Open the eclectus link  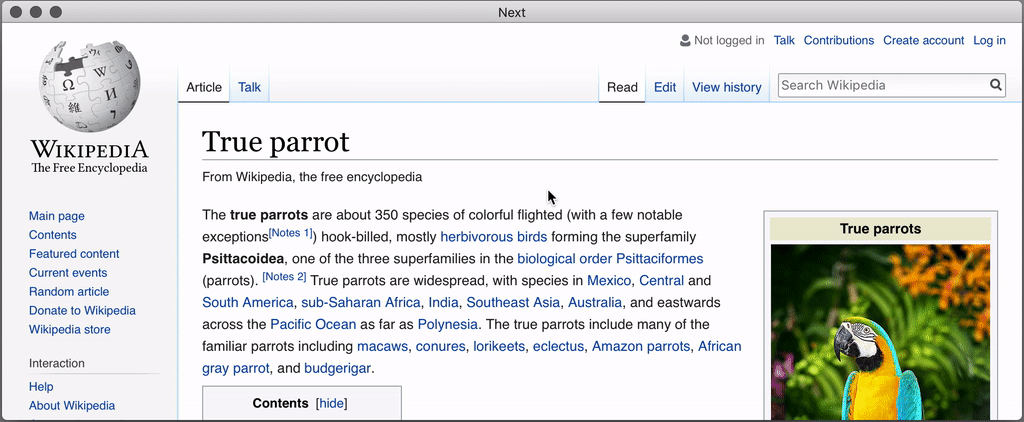click(x=558, y=346)
